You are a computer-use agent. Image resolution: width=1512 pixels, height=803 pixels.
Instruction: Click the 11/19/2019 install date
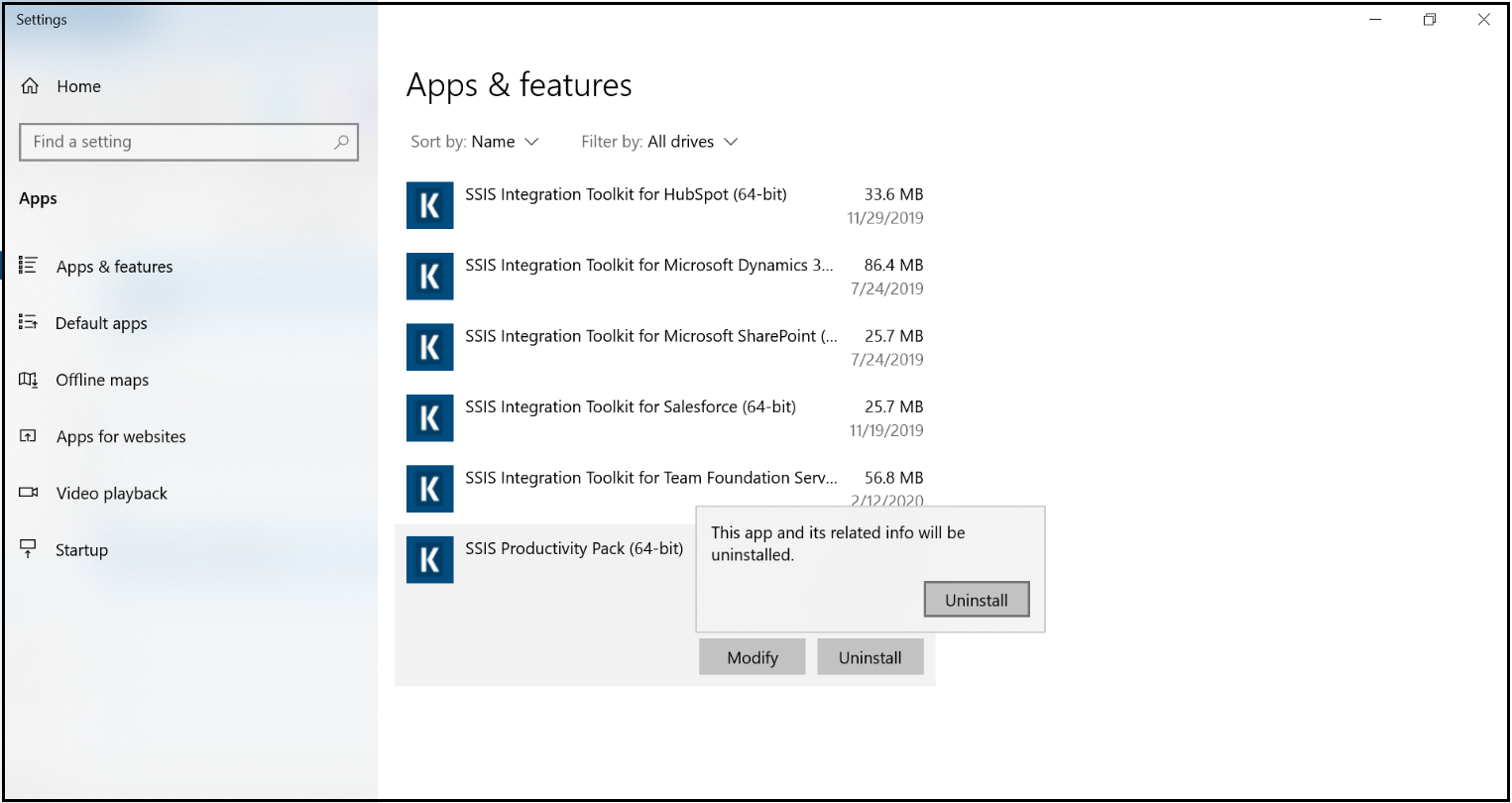pyautogui.click(x=886, y=430)
